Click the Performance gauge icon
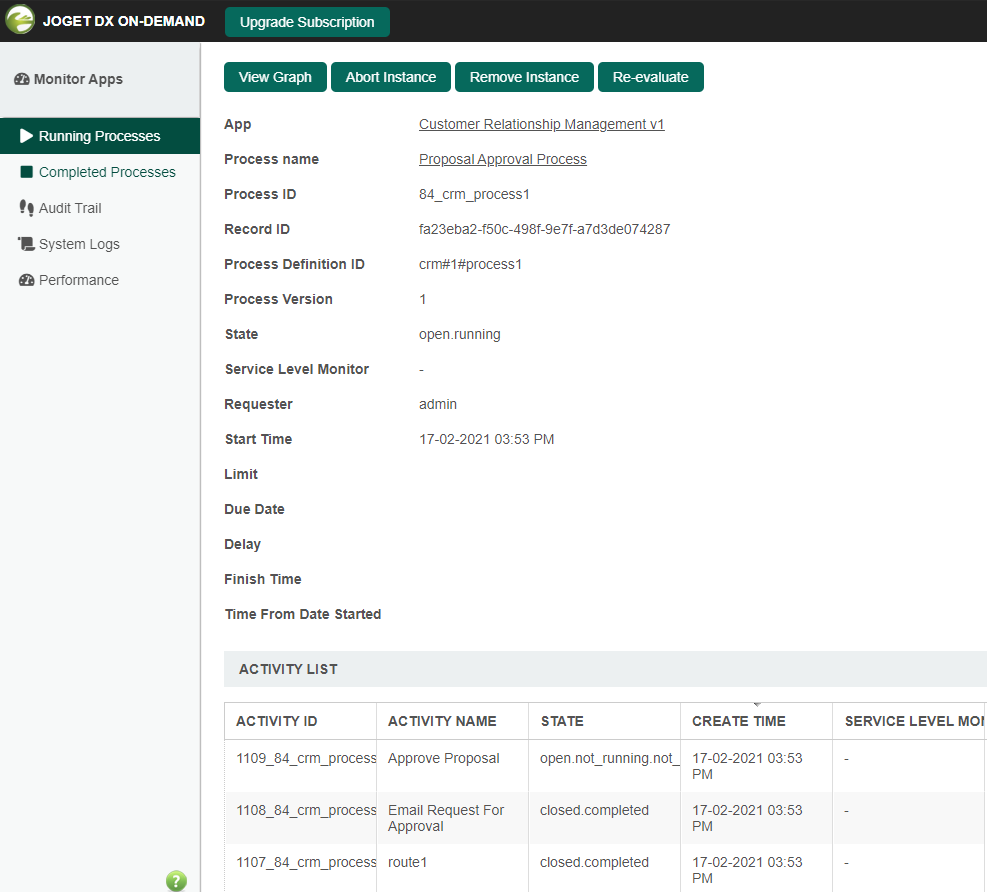Viewport: 987px width, 892px height. 27,280
